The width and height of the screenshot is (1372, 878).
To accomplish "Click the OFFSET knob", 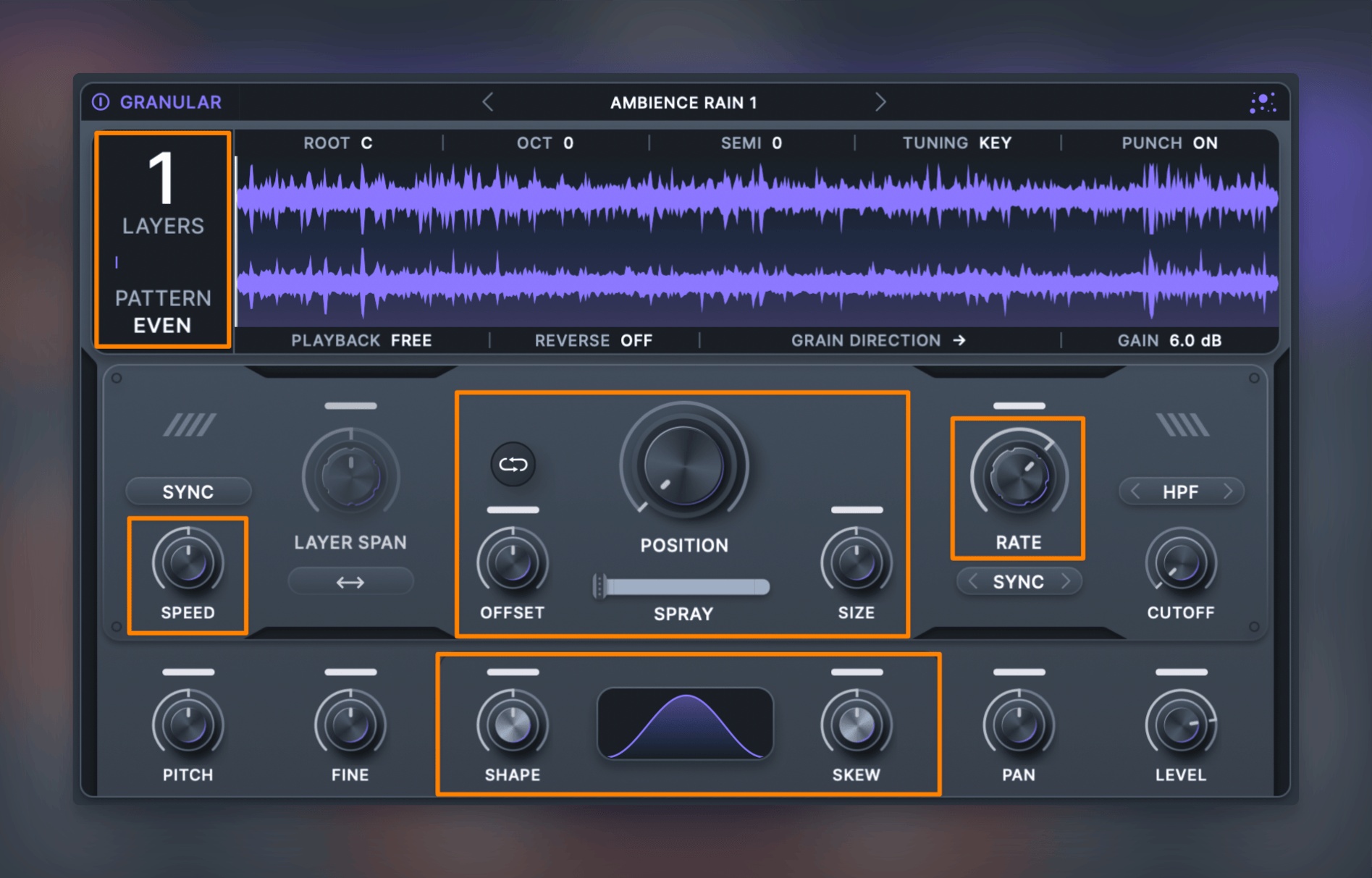I will (513, 562).
